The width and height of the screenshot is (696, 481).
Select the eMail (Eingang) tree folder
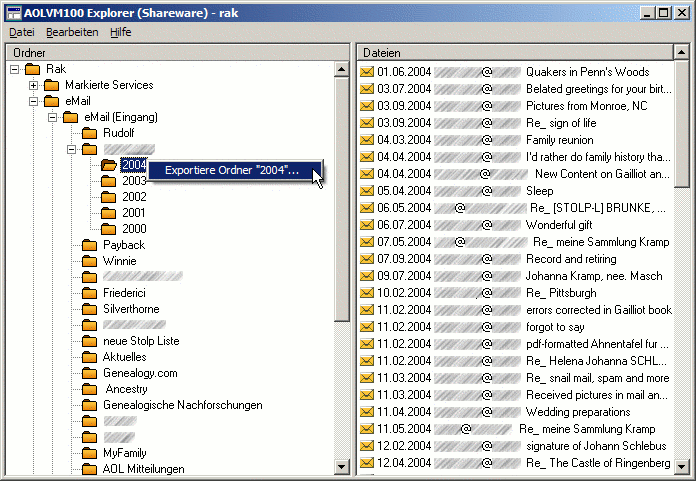point(121,117)
